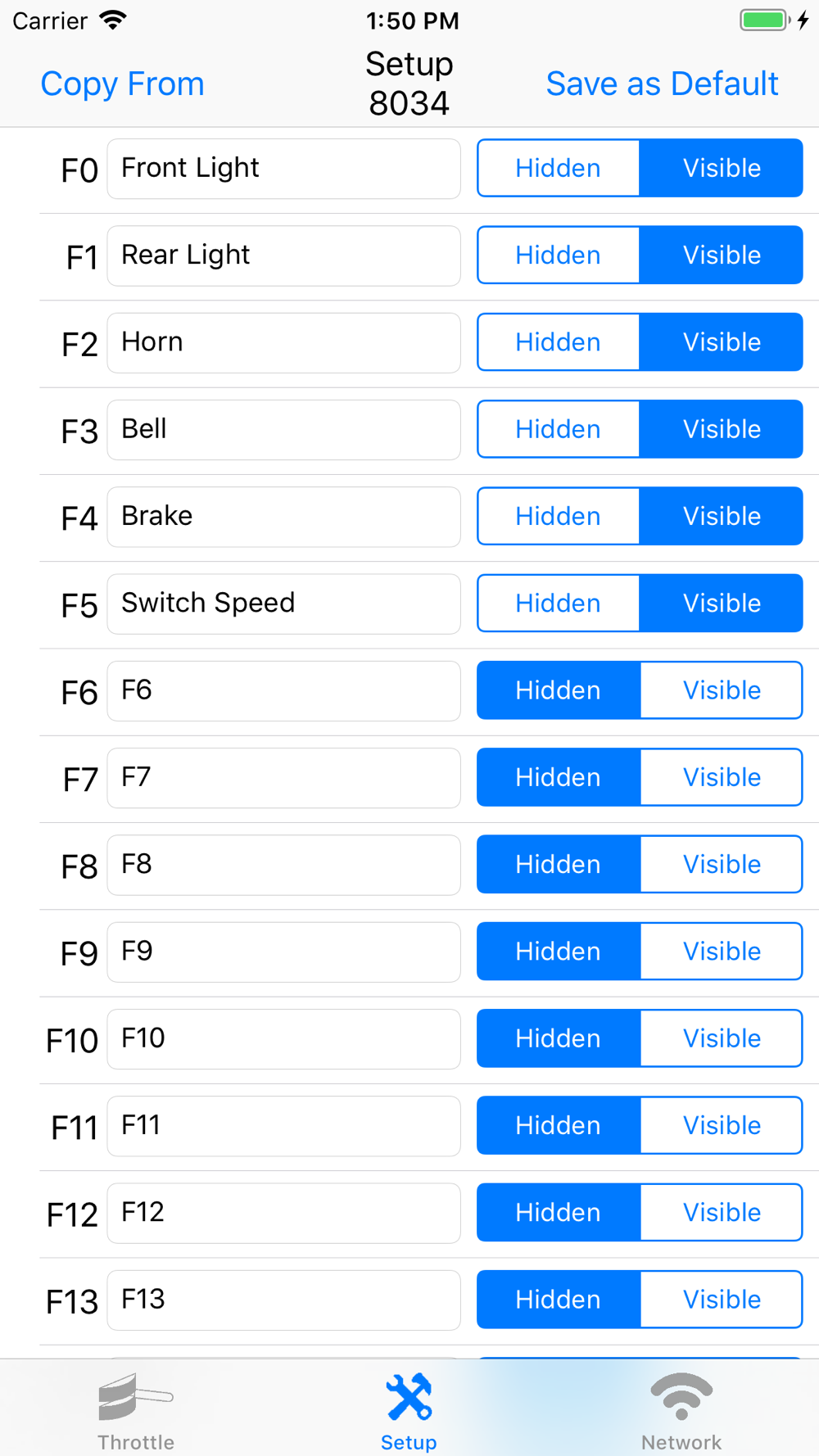The height and width of the screenshot is (1456, 819).
Task: Set F6 to Visible
Action: click(722, 690)
